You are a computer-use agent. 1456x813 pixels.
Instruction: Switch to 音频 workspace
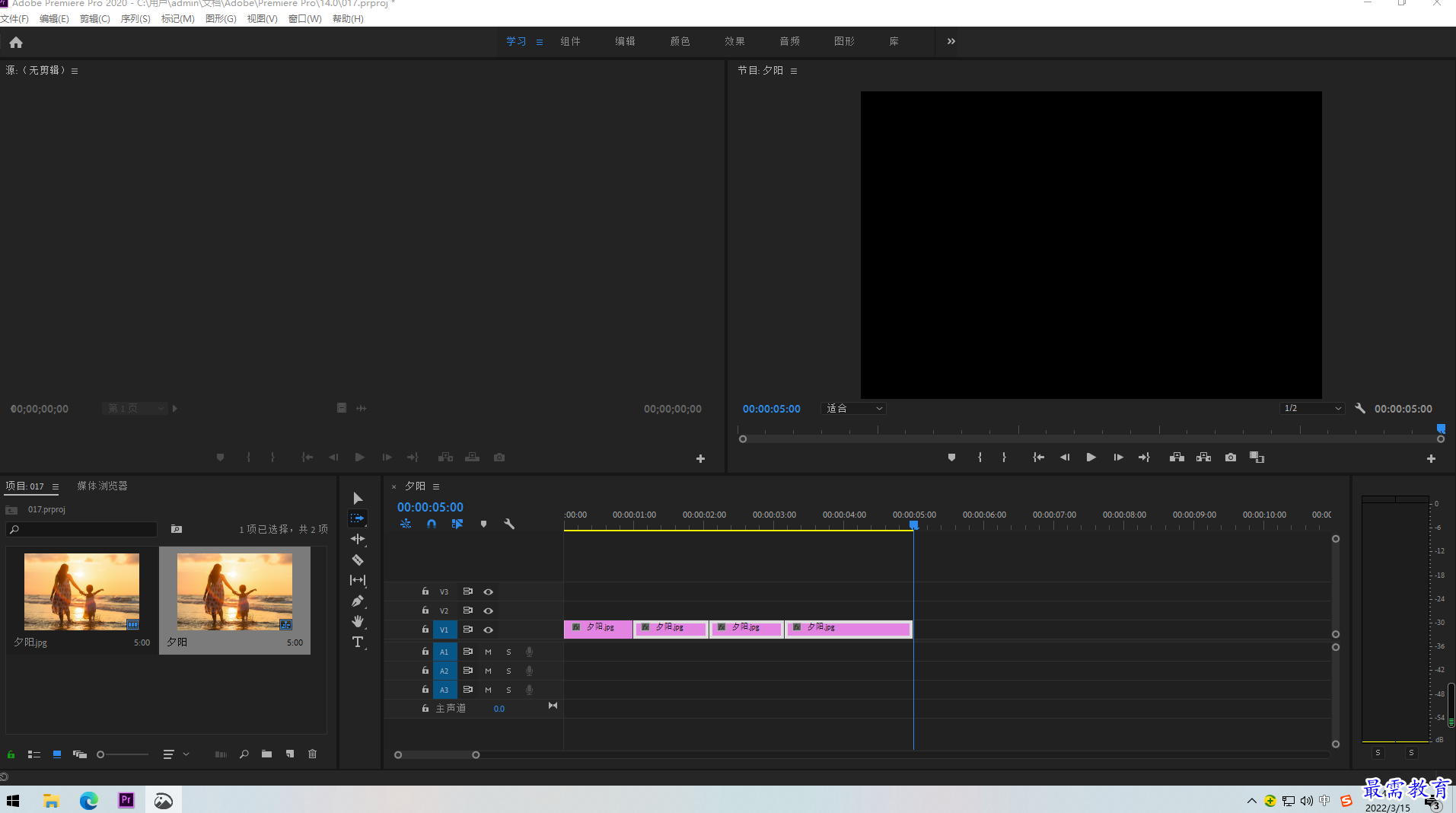pyautogui.click(x=789, y=41)
